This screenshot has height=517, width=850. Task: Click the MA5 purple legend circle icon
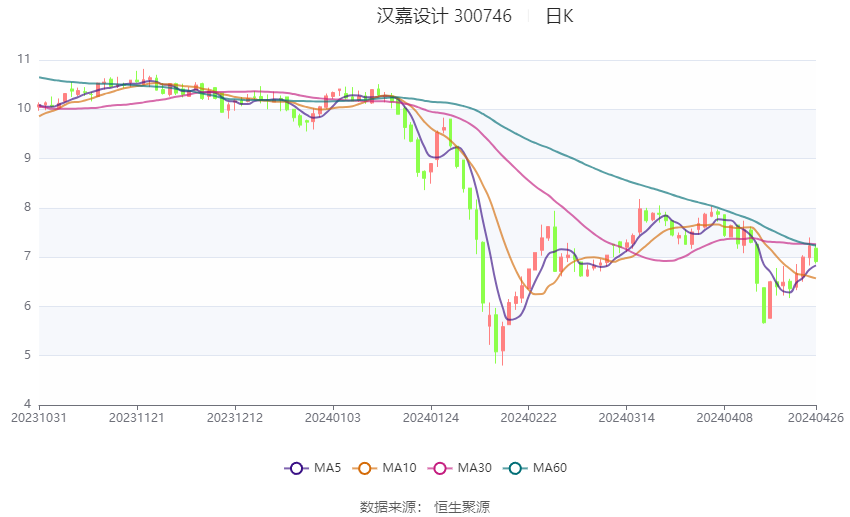[x=295, y=468]
